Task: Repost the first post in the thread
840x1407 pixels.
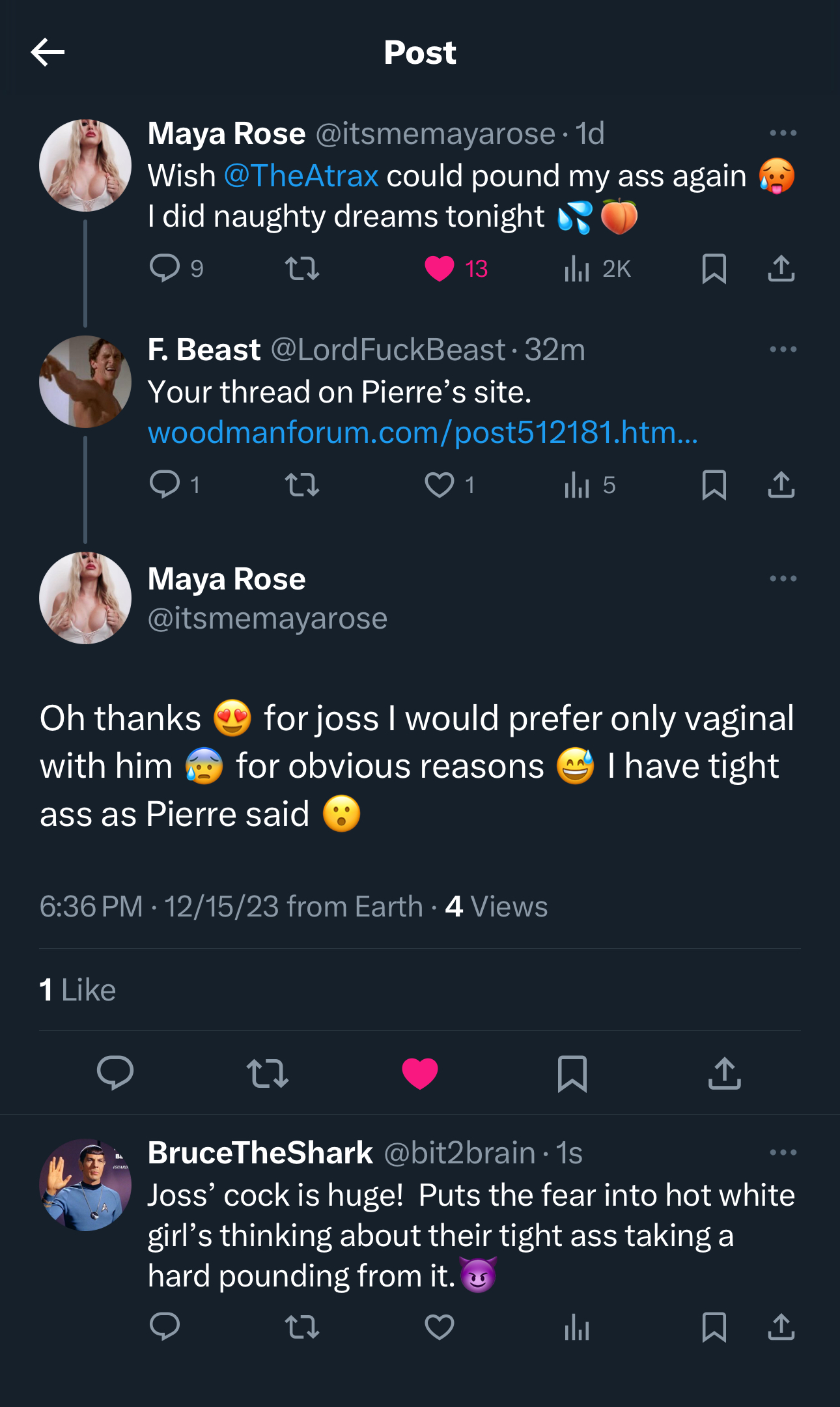Action: click(302, 268)
